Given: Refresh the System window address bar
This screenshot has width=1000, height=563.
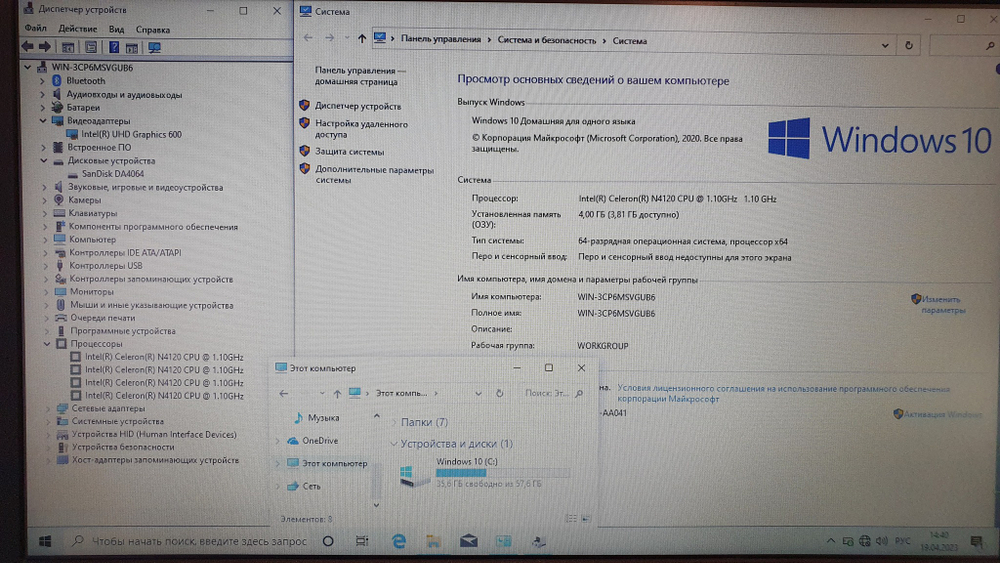Looking at the screenshot, I should pos(909,45).
